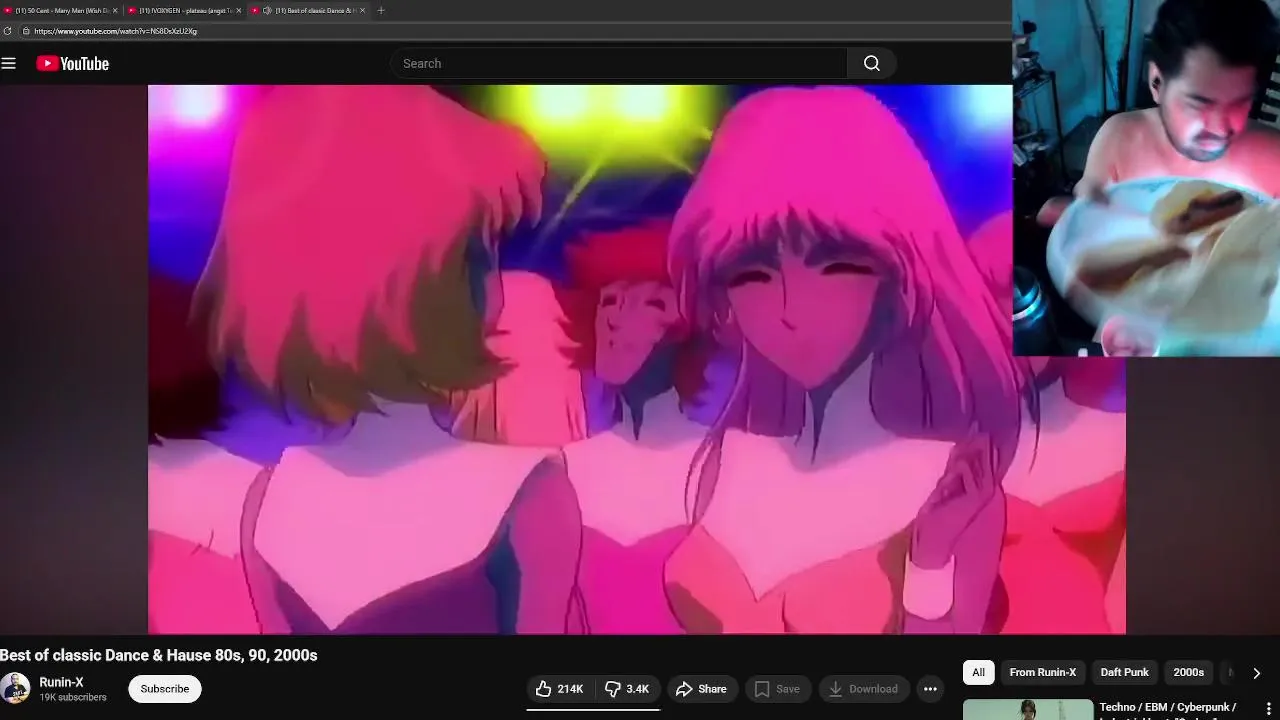1280x720 pixels.
Task: Open Techno / EBM / Cyberpunk video thumbnail
Action: (1028, 710)
